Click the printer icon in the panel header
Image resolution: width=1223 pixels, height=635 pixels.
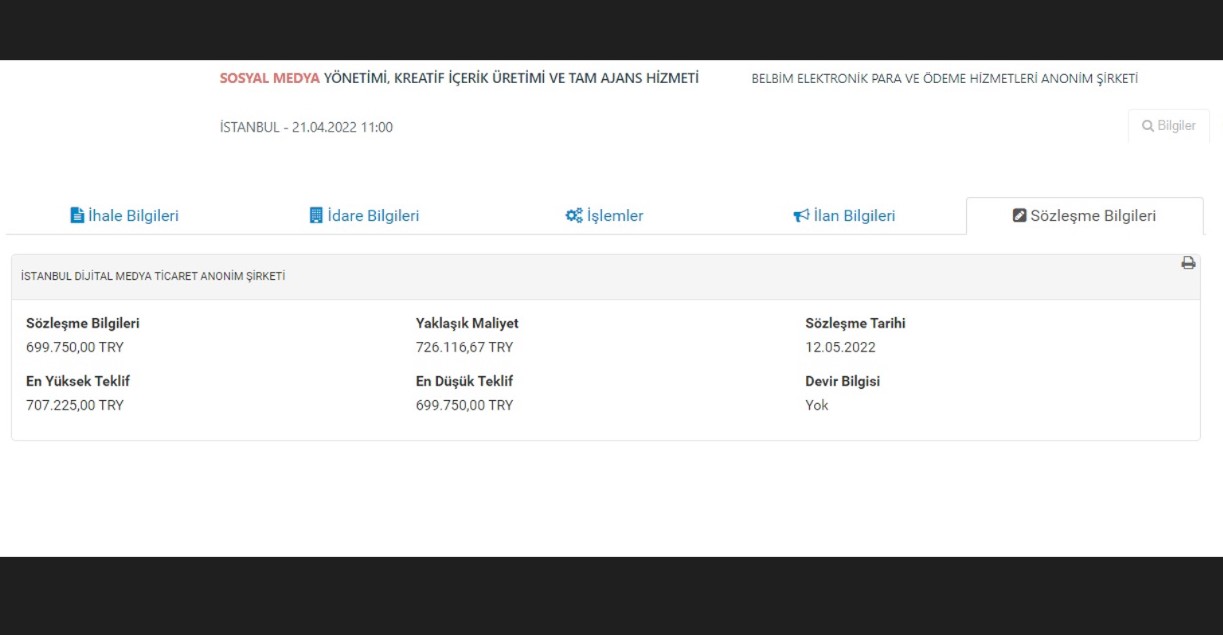(x=1188, y=263)
